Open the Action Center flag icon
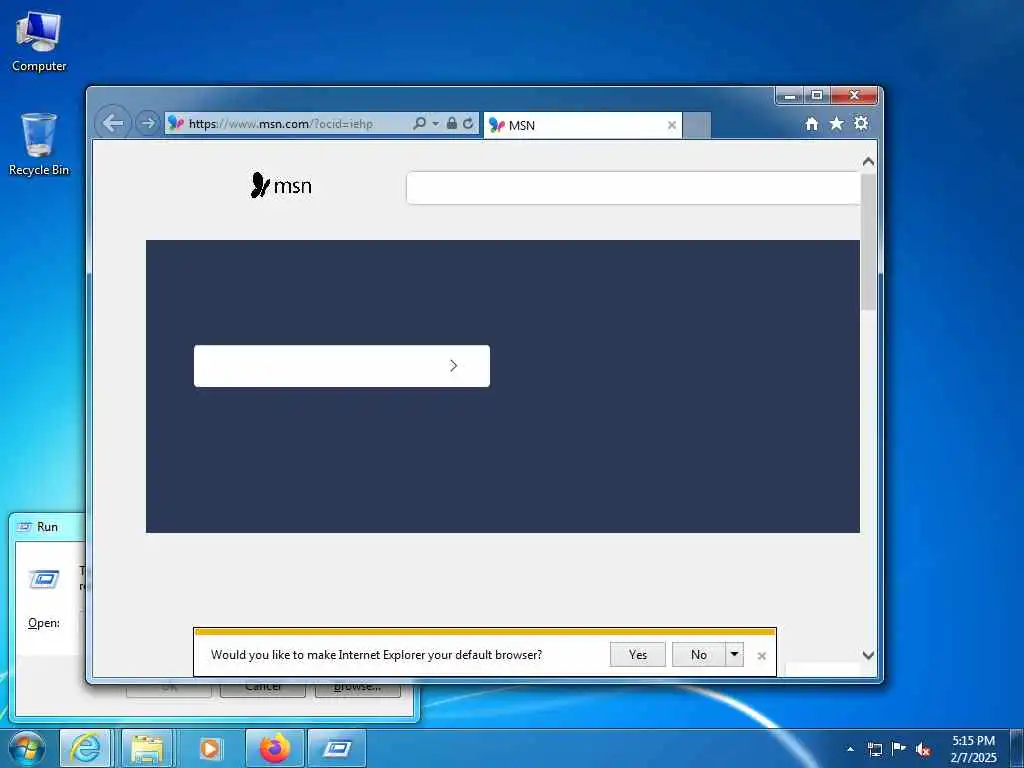 (899, 749)
